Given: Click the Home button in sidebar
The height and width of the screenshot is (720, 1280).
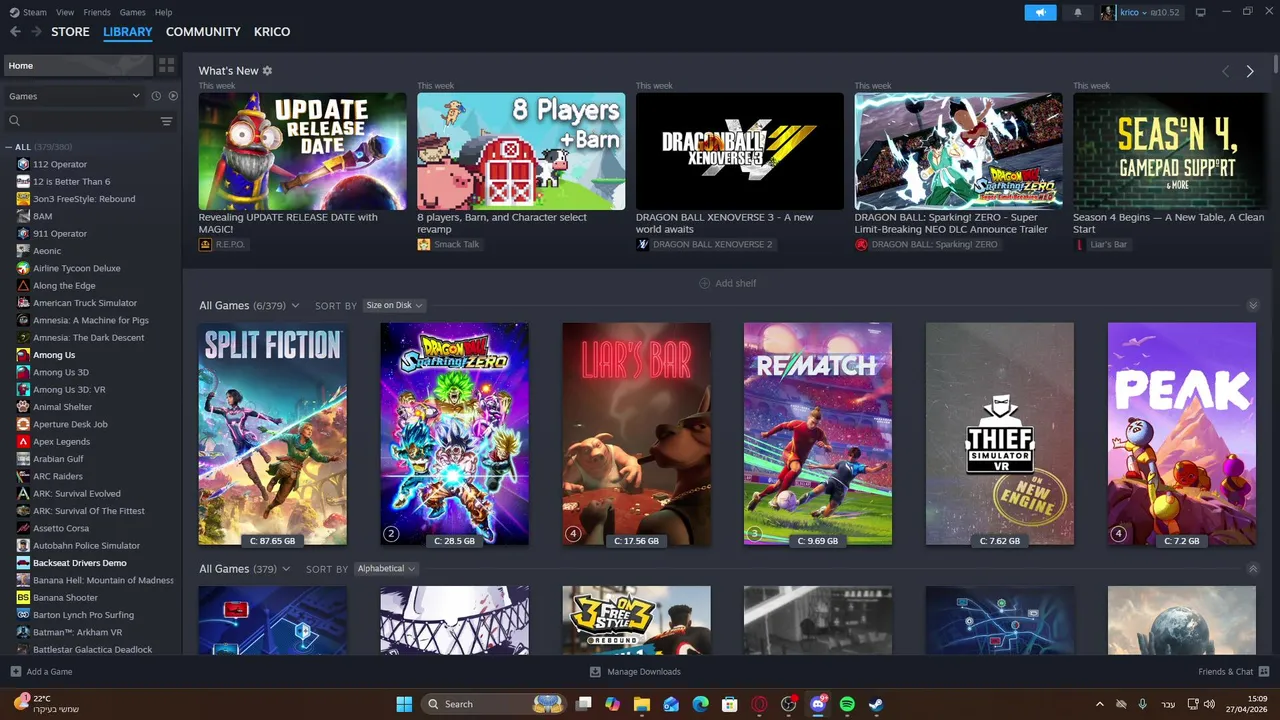Looking at the screenshot, I should coord(78,65).
